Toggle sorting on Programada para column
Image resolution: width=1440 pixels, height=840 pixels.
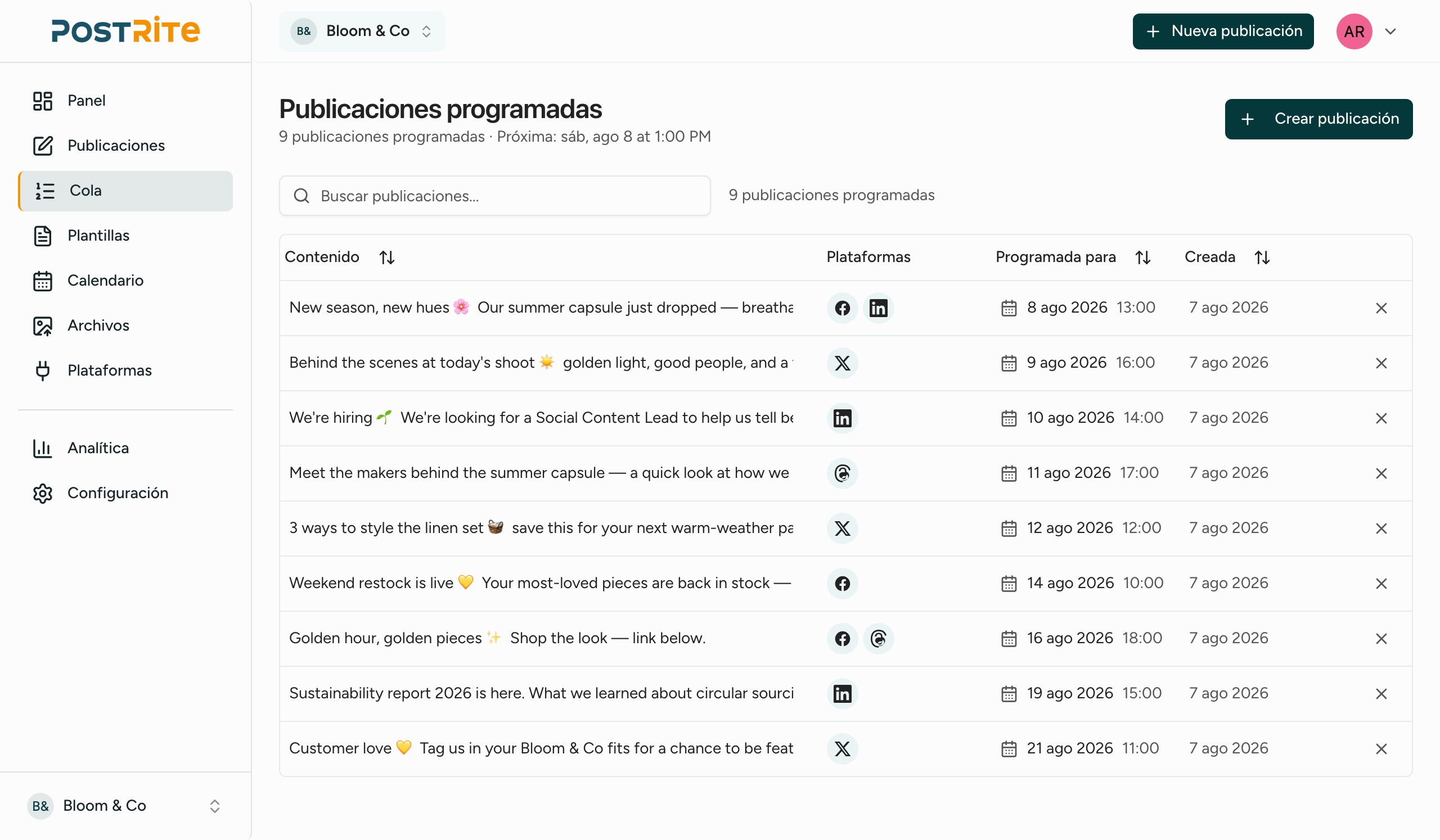pyautogui.click(x=1143, y=258)
